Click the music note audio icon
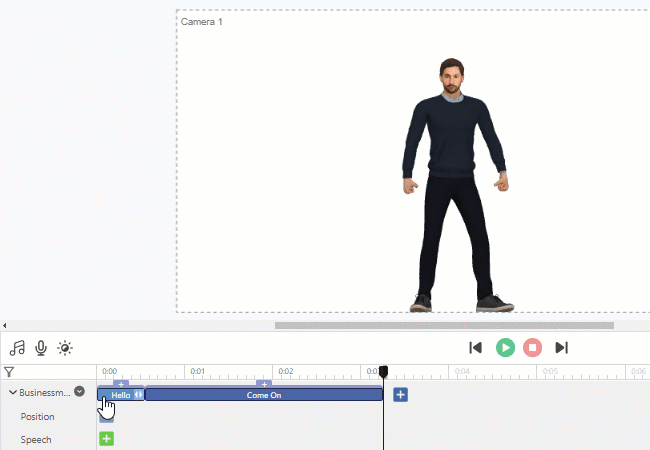 point(17,348)
